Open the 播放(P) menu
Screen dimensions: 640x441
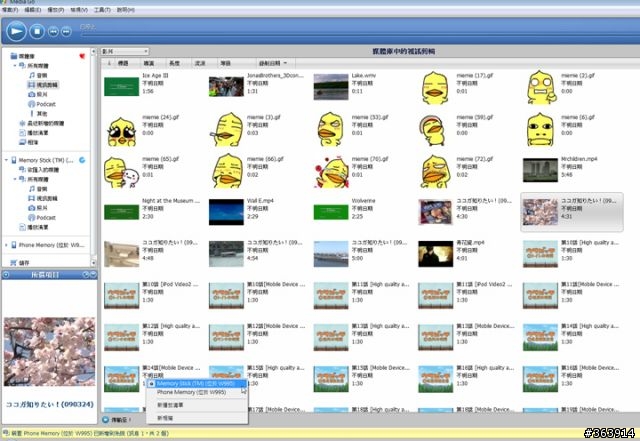[56, 9]
